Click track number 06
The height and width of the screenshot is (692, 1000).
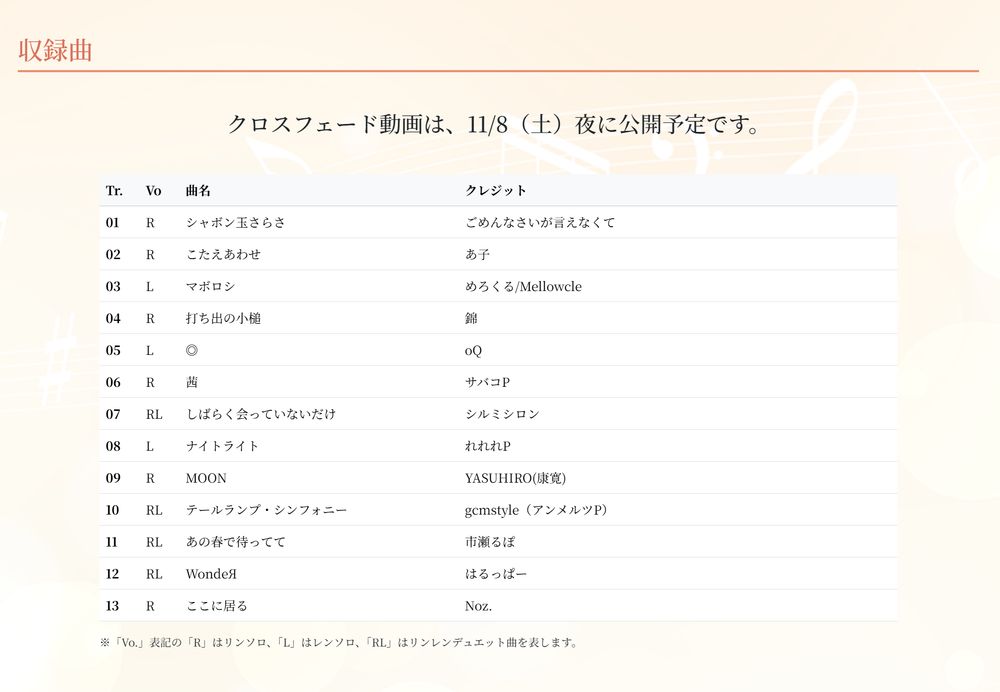click(113, 382)
